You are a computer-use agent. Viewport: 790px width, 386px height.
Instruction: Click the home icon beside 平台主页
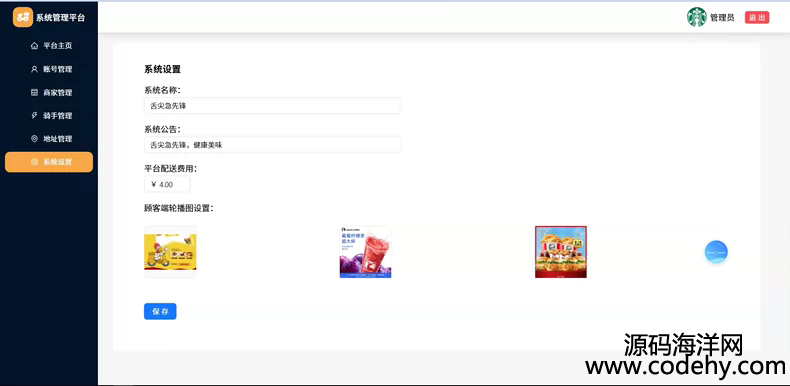(x=34, y=46)
